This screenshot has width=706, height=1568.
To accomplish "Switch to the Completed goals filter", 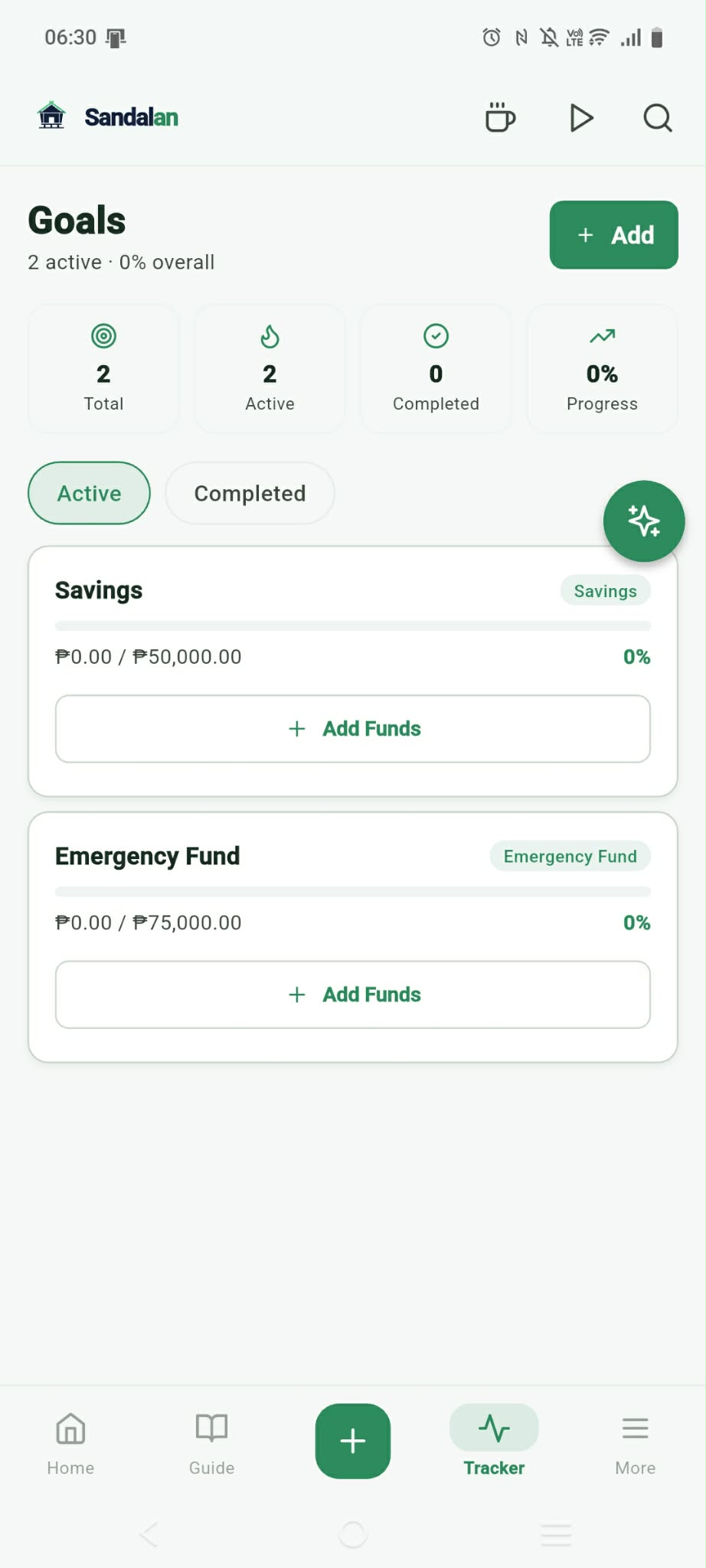I will click(250, 493).
